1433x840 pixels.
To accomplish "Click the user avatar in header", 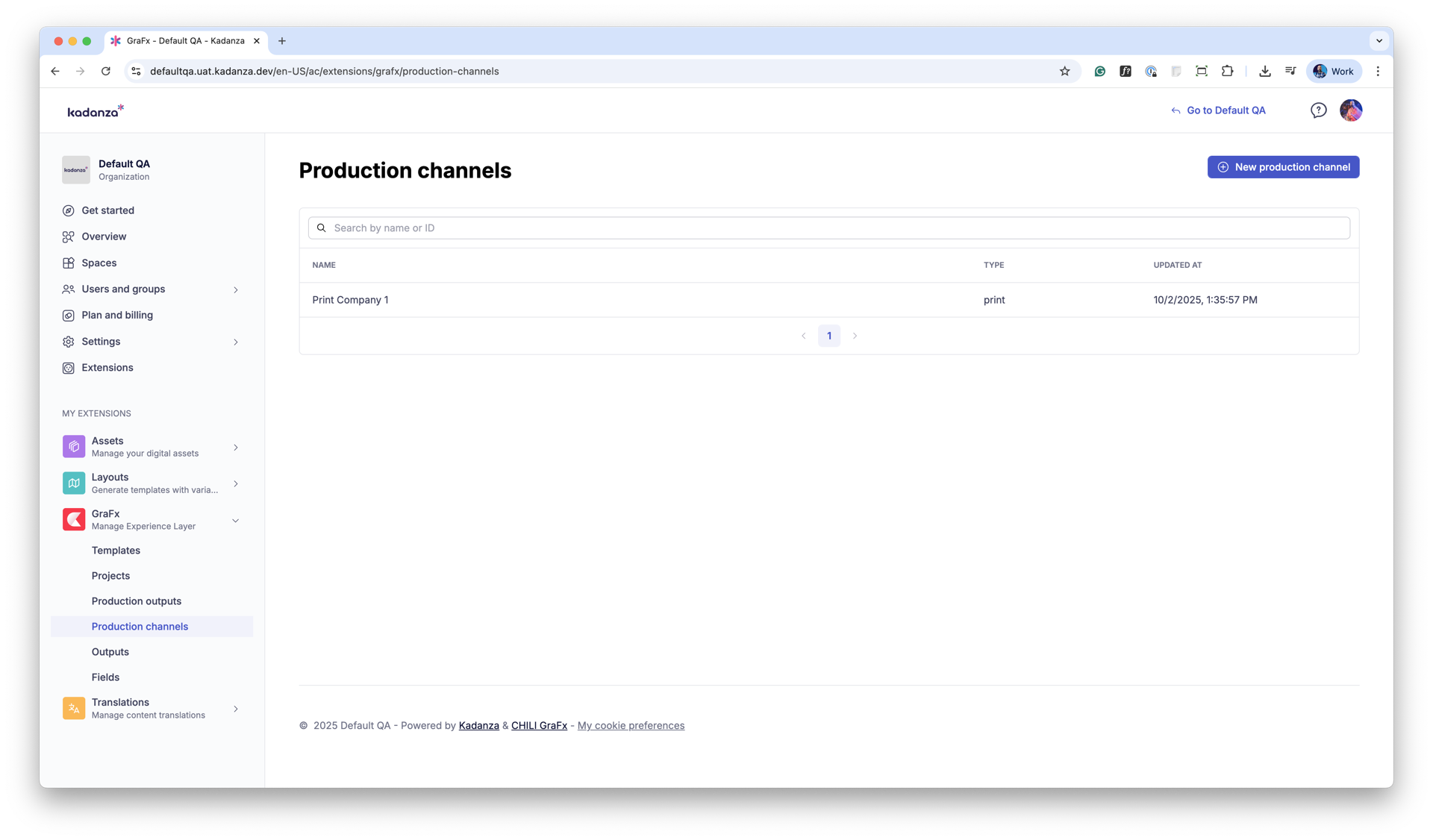I will [1350, 110].
